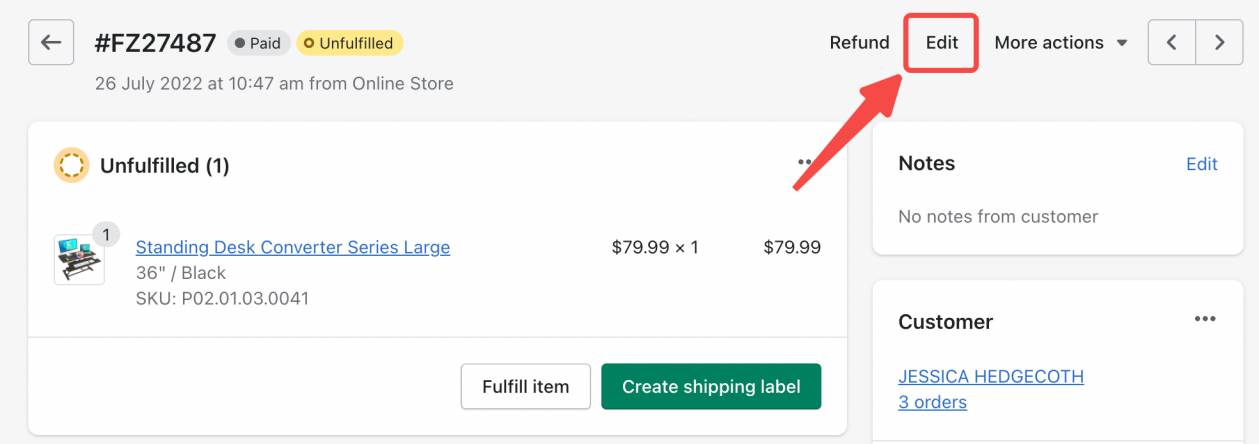Click the item quantity badge

(x=106, y=234)
